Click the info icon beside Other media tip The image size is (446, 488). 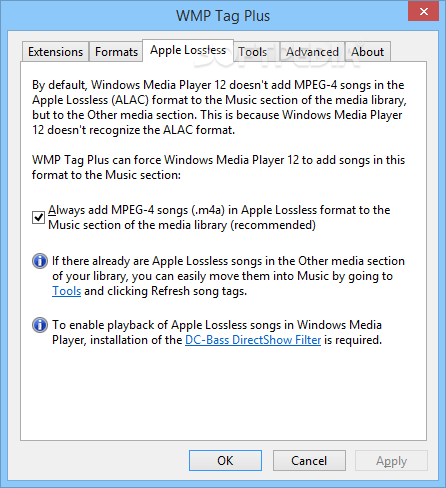(40, 261)
